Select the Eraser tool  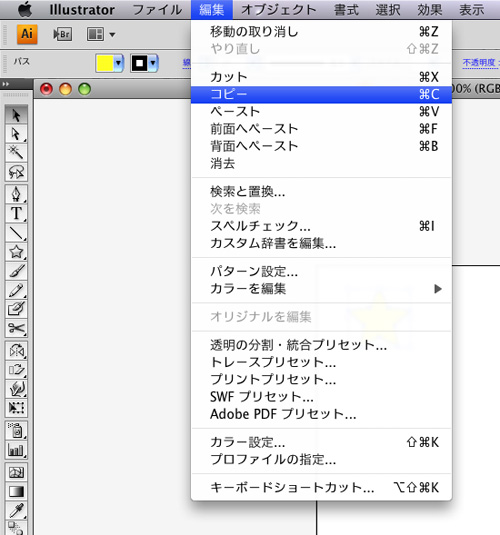(x=16, y=309)
